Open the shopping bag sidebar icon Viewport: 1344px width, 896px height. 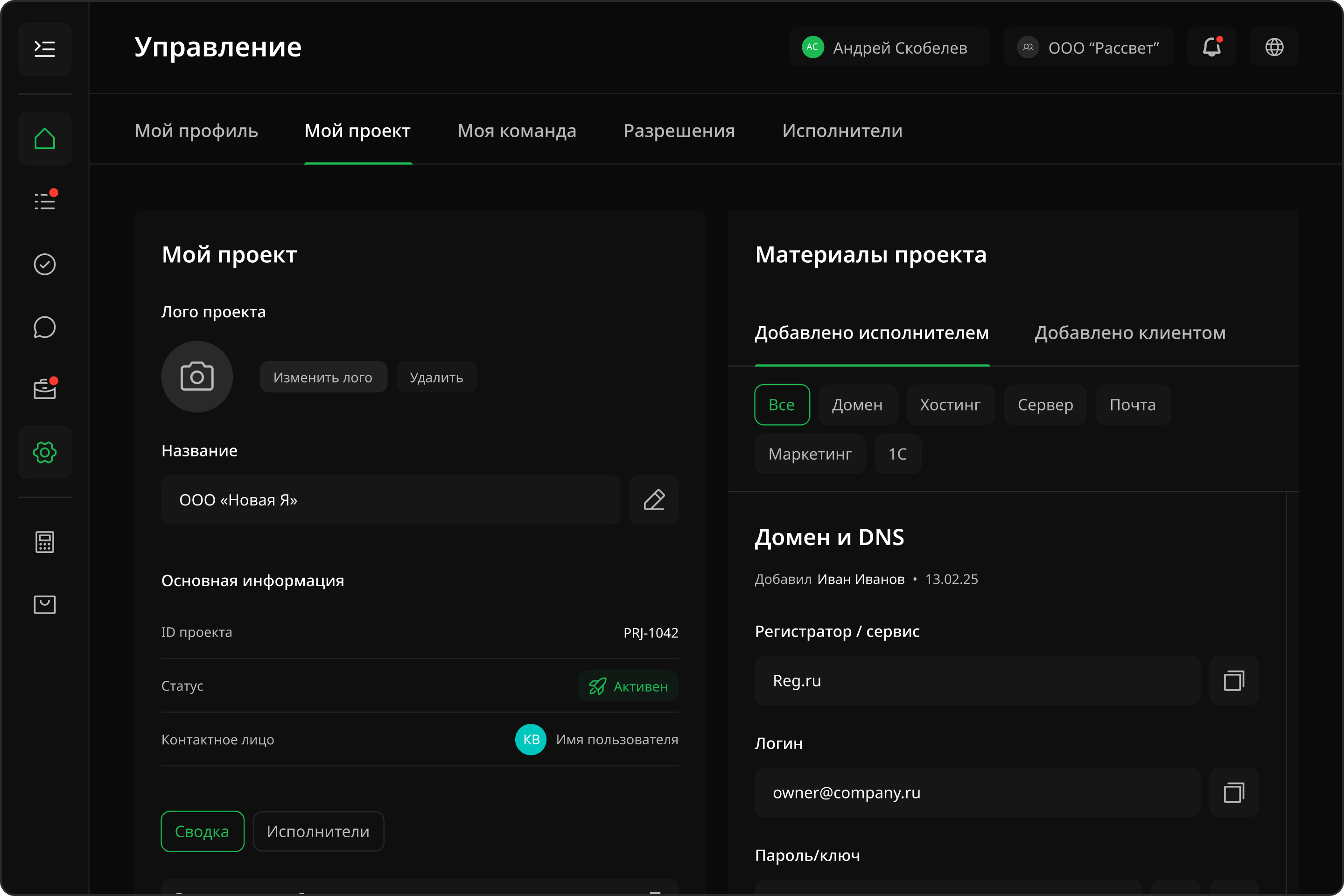coord(45,604)
